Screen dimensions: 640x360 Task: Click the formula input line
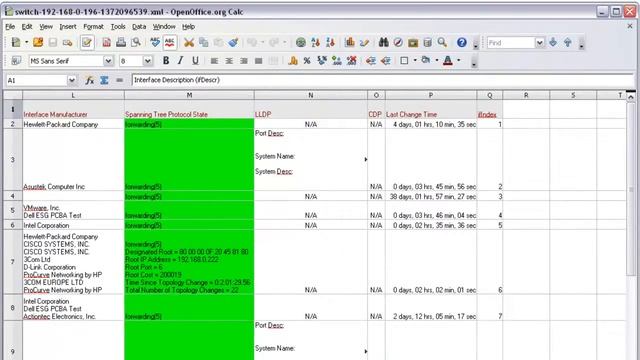coord(382,80)
